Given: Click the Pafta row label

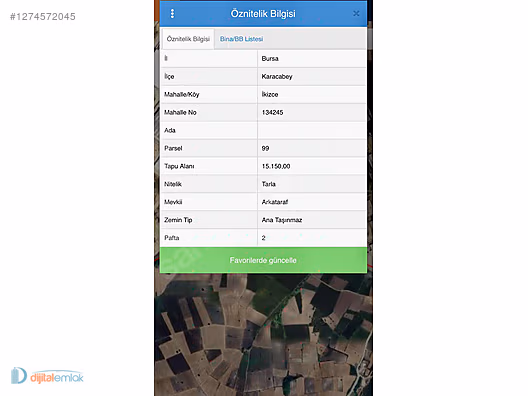Looking at the screenshot, I should pos(171,238).
